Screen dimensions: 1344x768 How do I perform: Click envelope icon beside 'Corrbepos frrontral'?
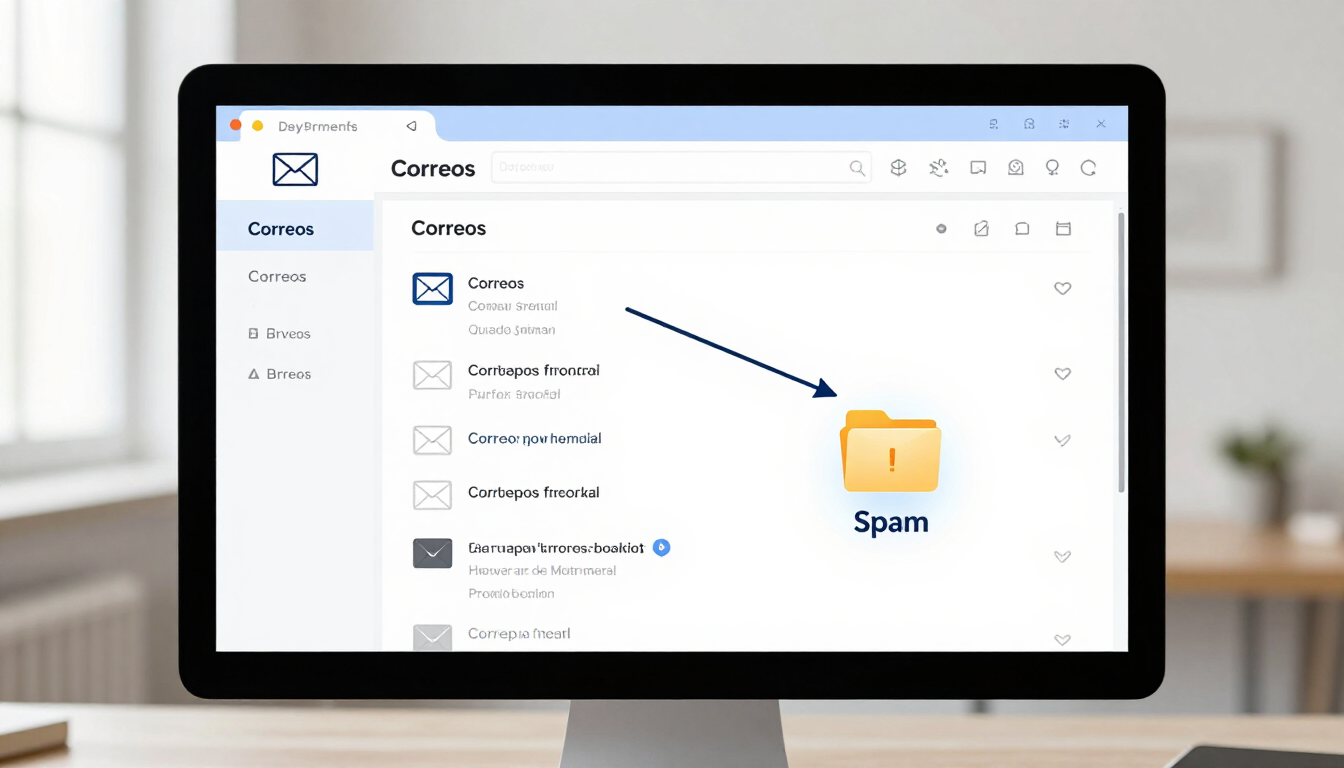click(432, 375)
